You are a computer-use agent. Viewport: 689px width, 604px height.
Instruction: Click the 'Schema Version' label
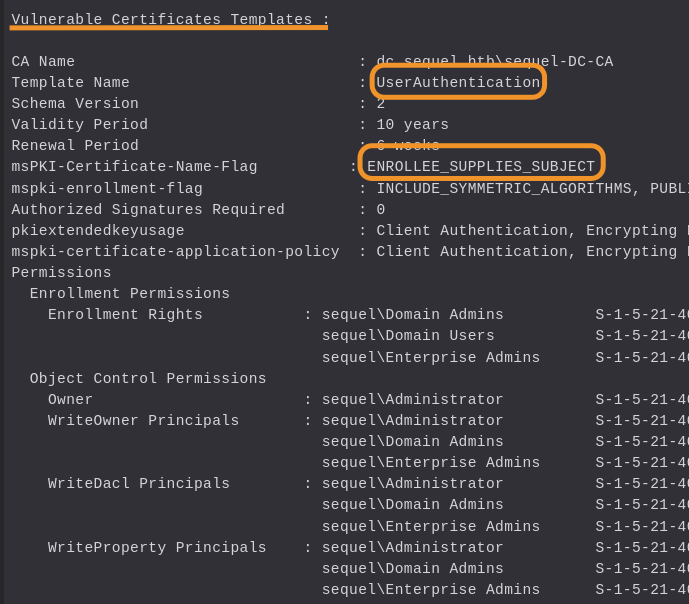click(x=75, y=103)
